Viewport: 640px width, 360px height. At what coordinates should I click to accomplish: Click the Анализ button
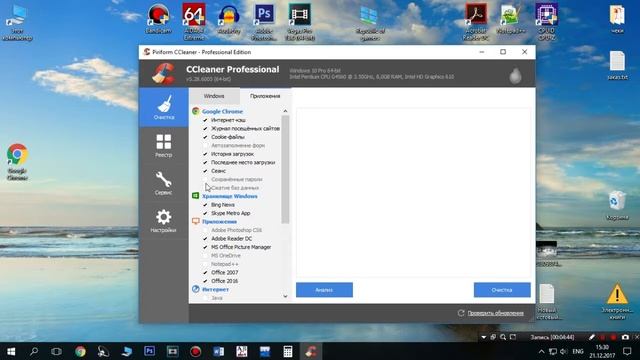coord(324,290)
